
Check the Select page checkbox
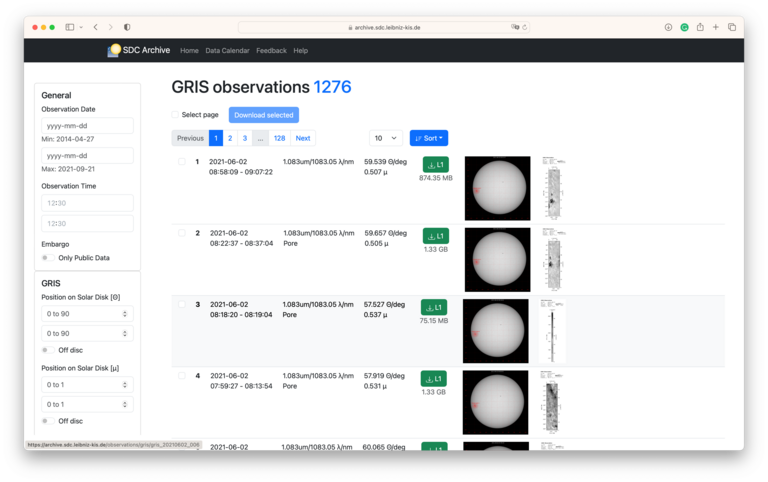click(x=175, y=115)
